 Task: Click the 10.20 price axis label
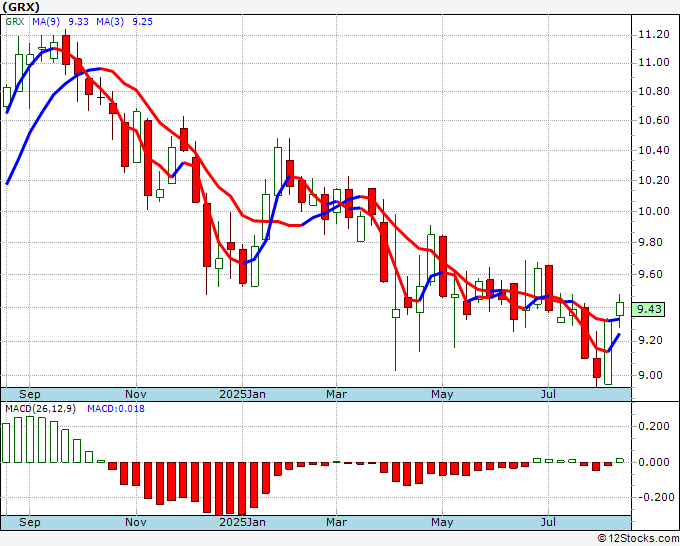pos(654,180)
